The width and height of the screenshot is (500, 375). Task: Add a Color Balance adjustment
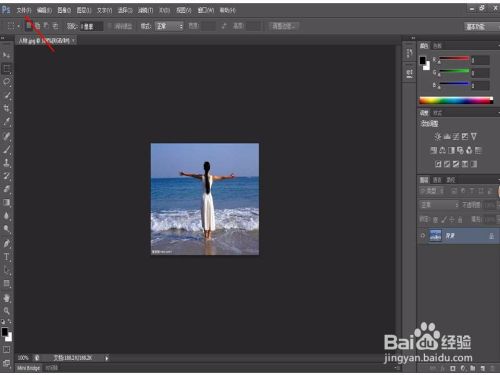click(442, 150)
